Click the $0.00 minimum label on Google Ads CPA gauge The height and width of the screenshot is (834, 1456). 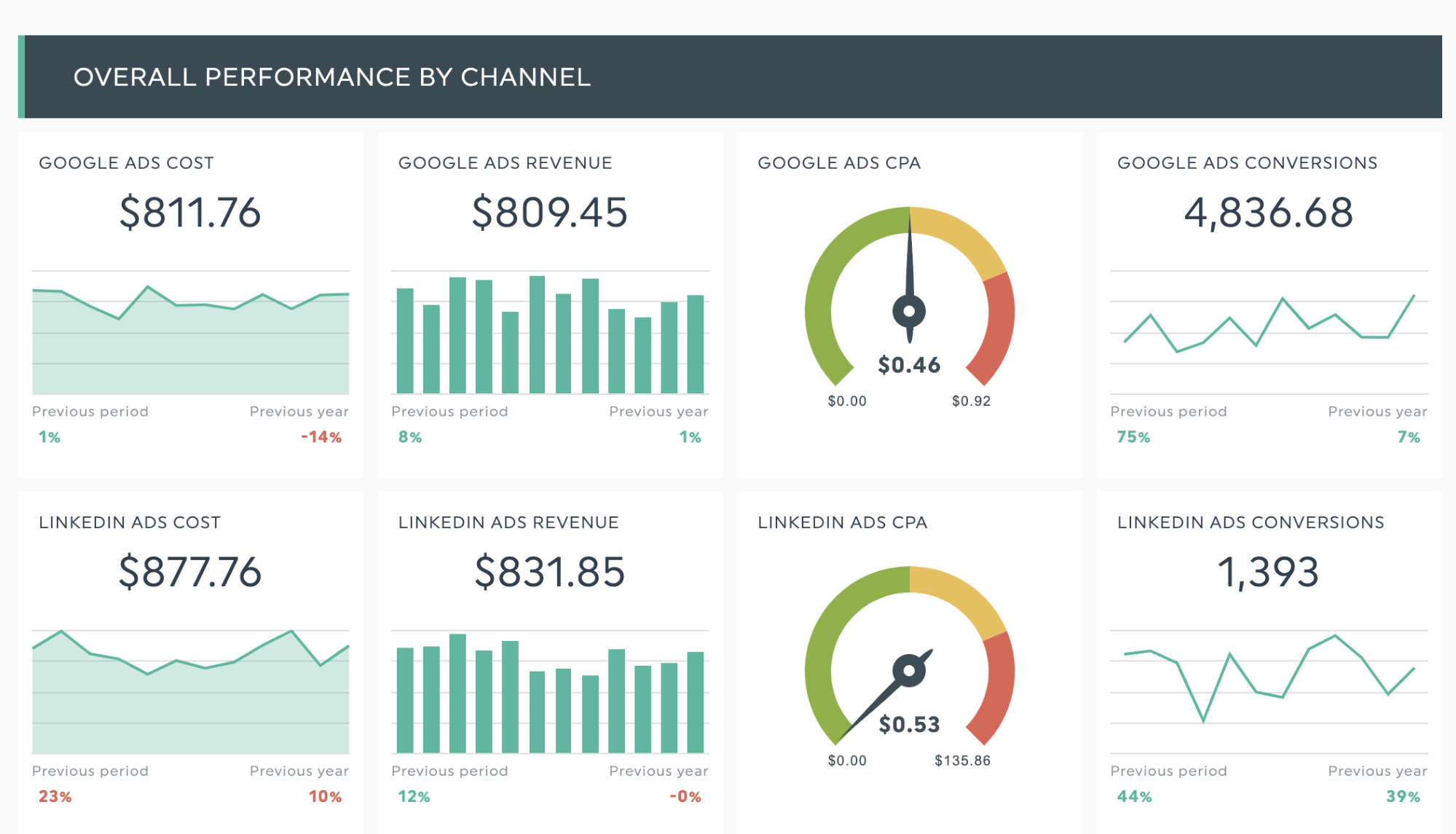(847, 401)
